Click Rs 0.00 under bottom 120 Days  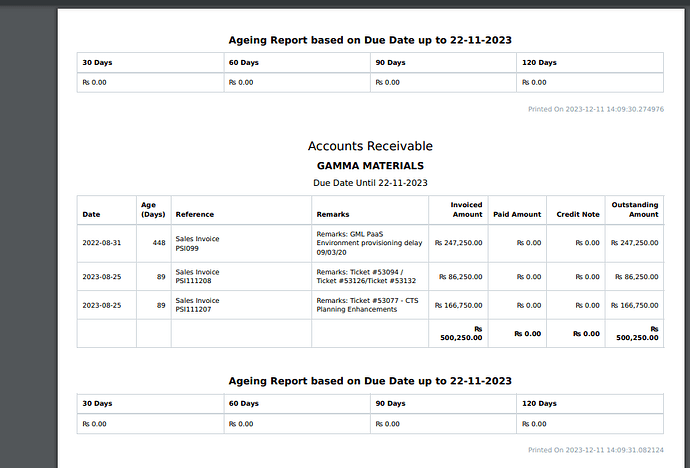tap(534, 424)
